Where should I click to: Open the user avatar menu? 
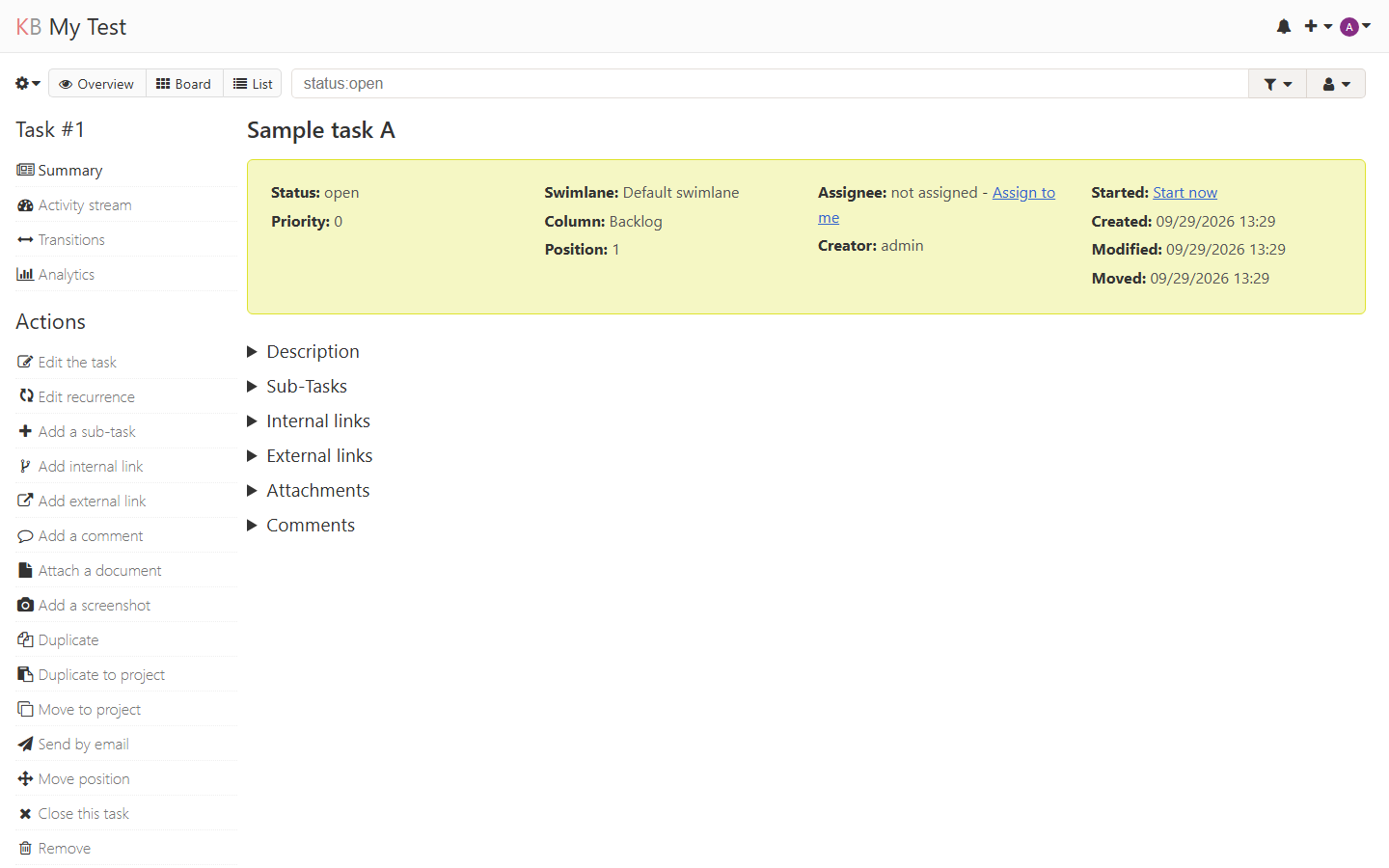1355,27
